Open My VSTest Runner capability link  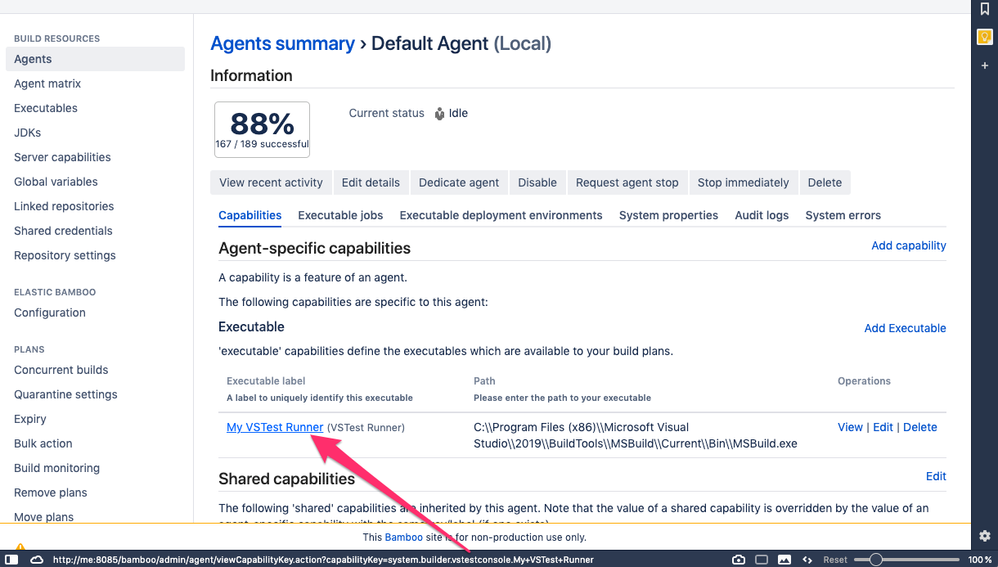(x=275, y=427)
